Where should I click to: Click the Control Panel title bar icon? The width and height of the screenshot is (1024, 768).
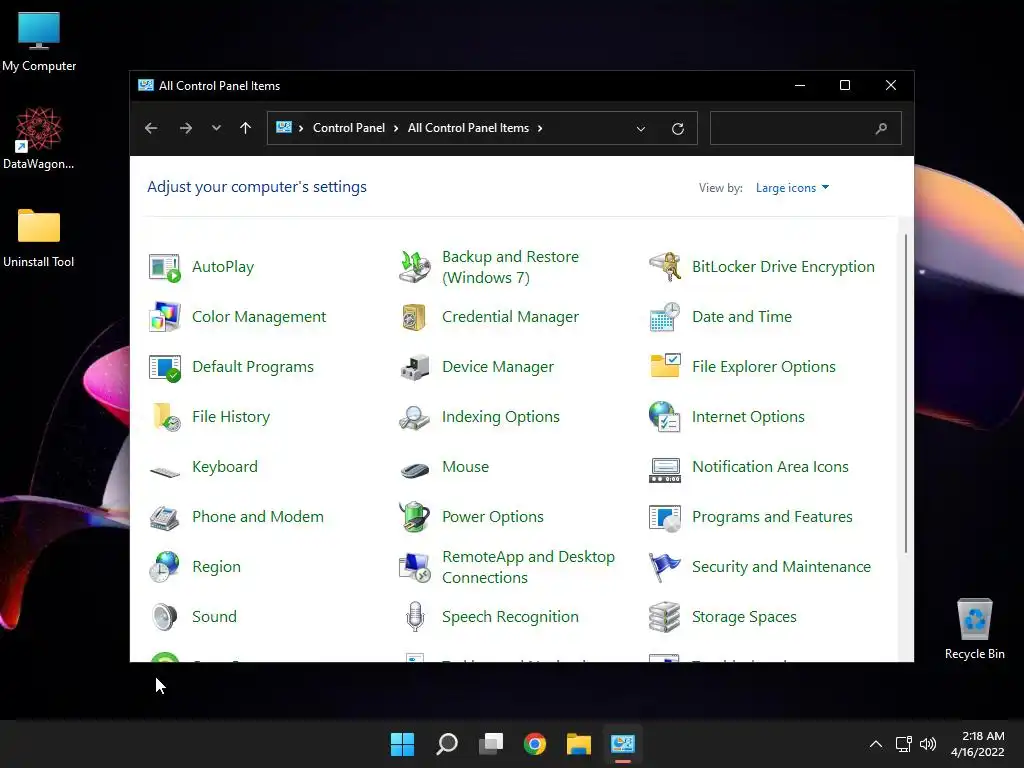click(x=146, y=86)
